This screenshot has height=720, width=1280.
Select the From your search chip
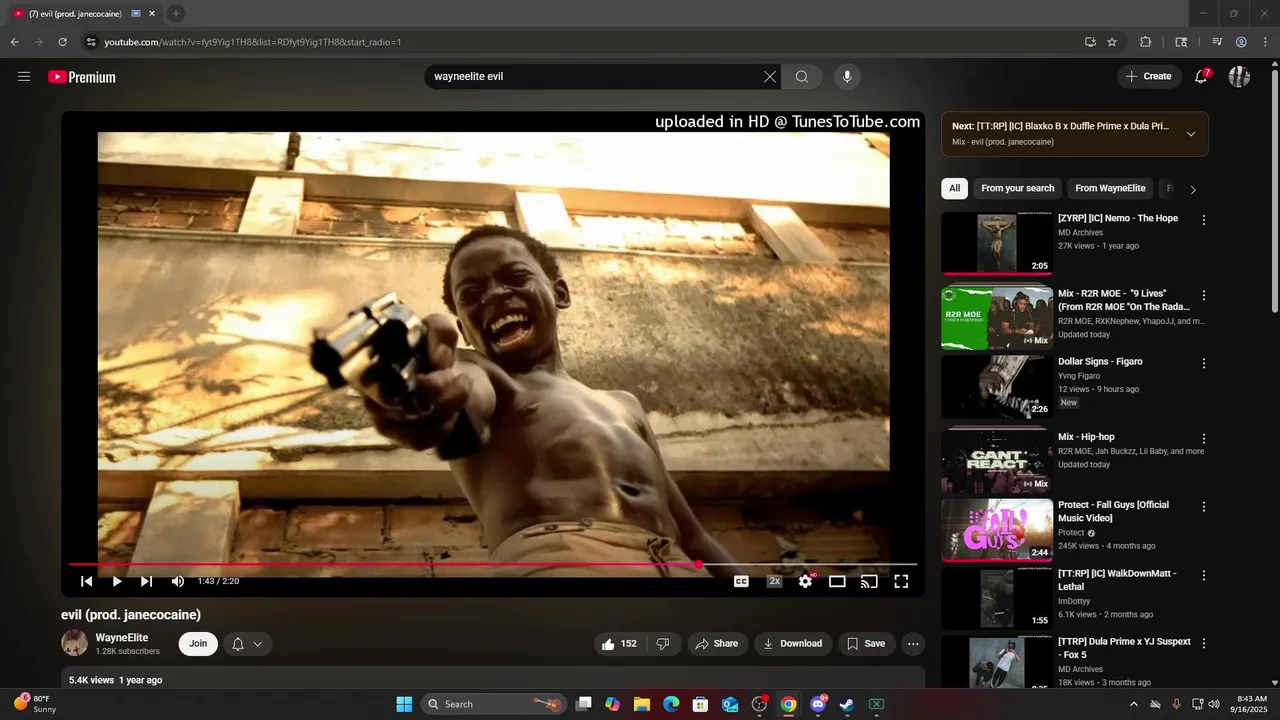pos(1018,188)
